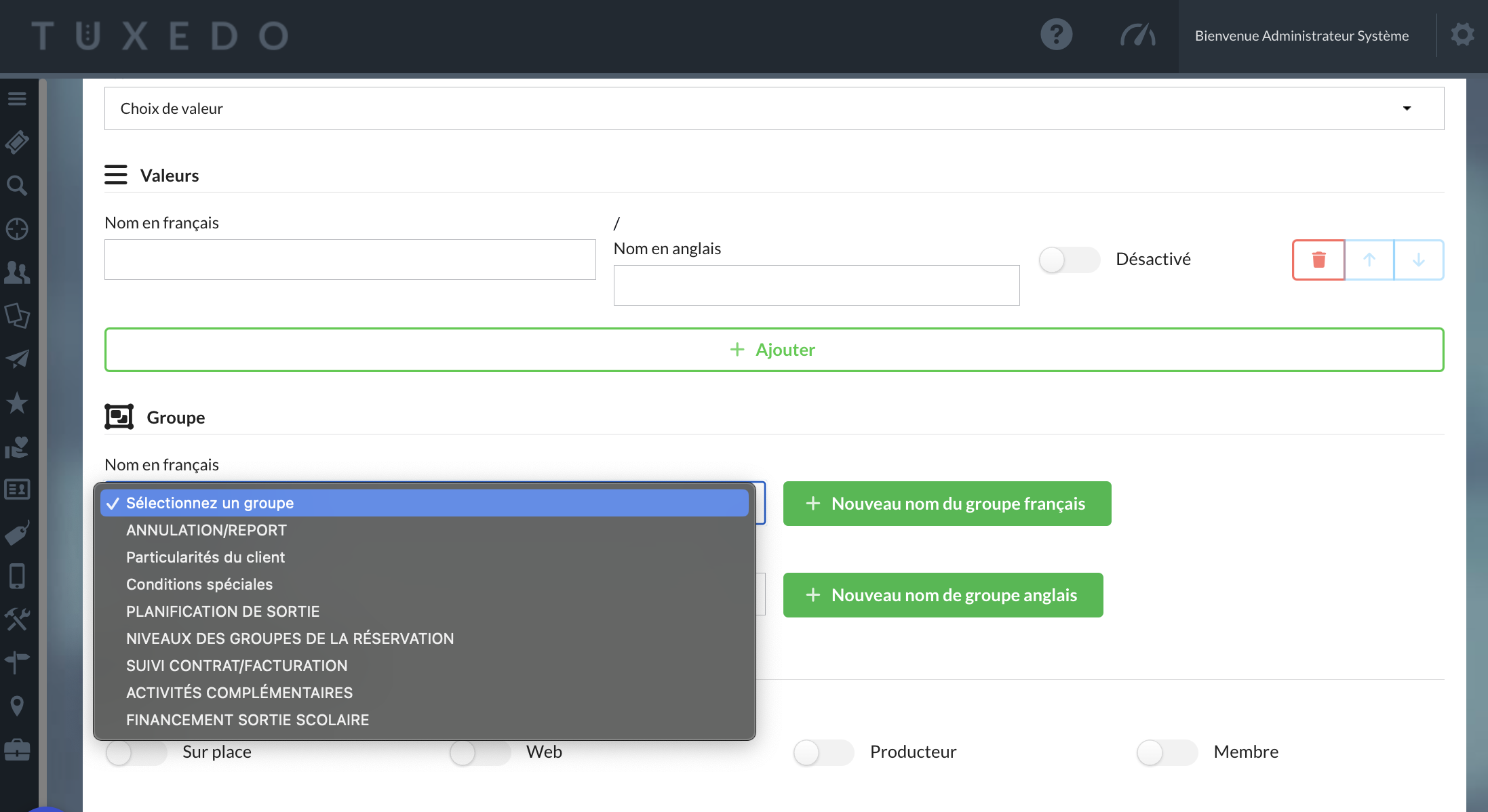The height and width of the screenshot is (812, 1488).
Task: Select ANNULATION/REPORT group option
Action: pyautogui.click(x=206, y=530)
